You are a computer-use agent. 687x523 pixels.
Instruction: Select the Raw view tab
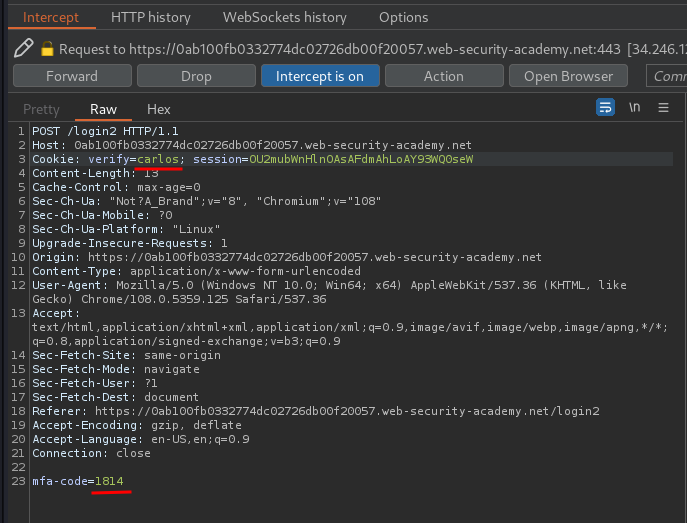[103, 109]
